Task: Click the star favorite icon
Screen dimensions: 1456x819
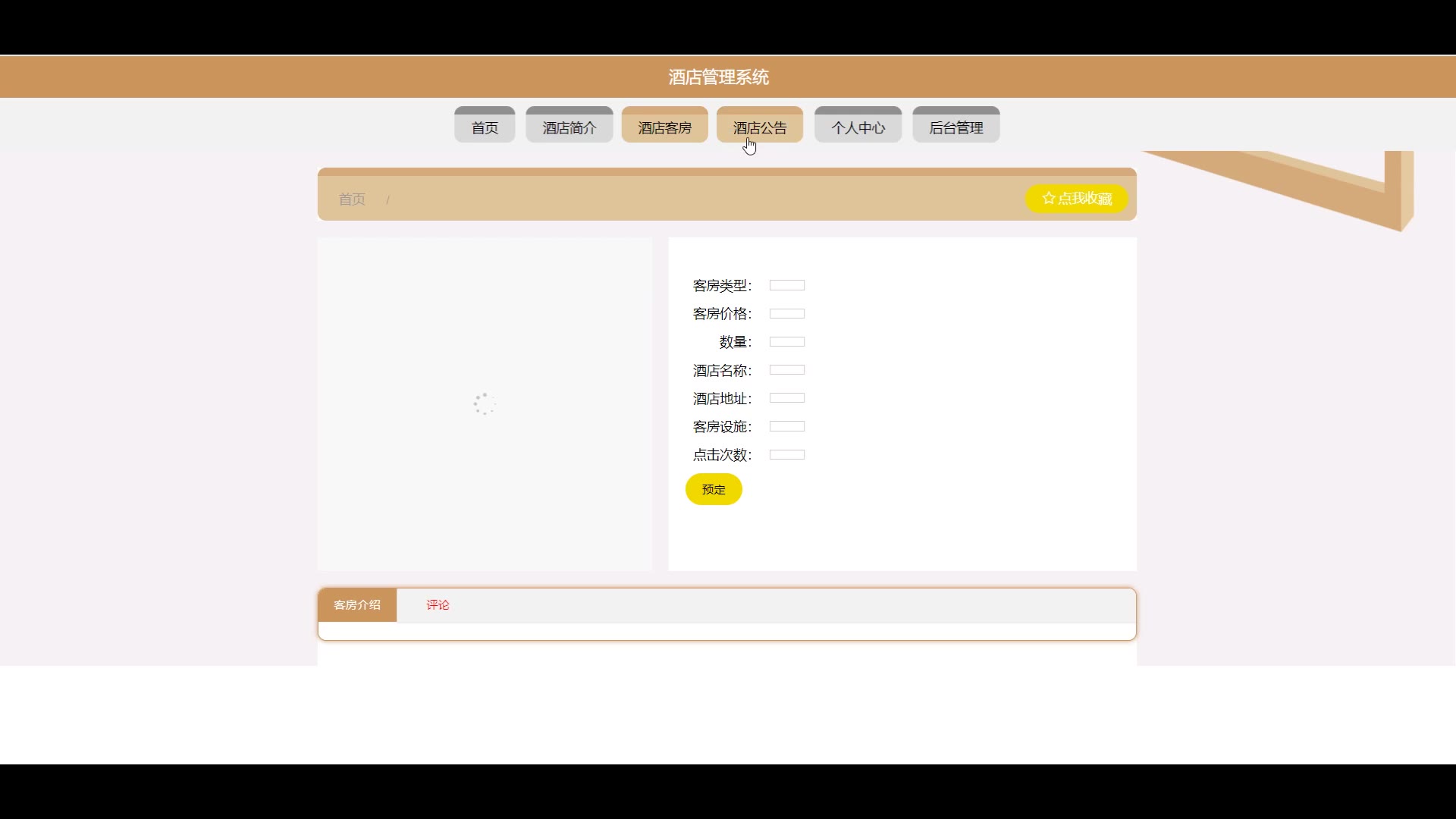Action: tap(1048, 198)
